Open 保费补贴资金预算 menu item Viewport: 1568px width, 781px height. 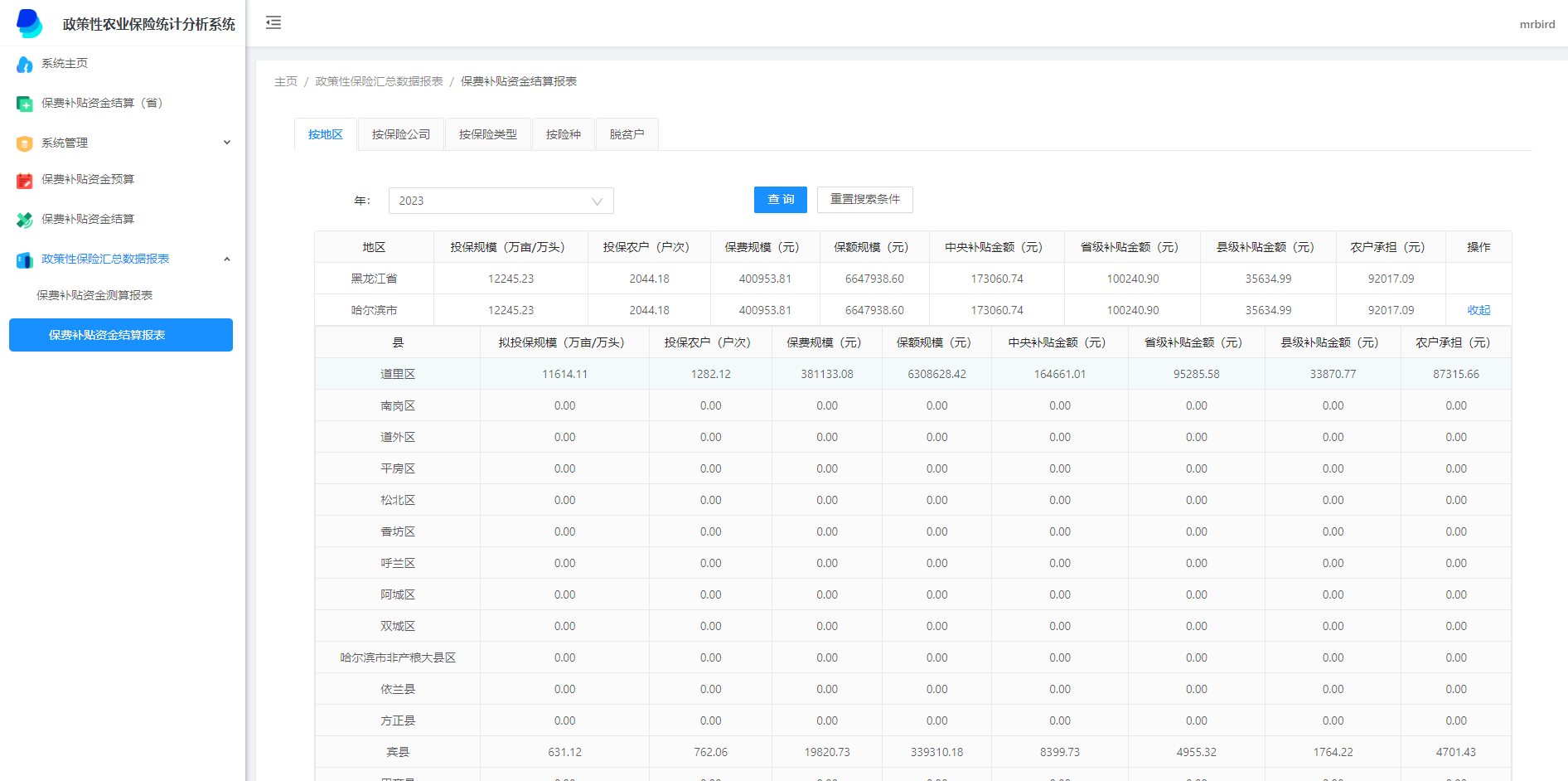click(x=88, y=180)
